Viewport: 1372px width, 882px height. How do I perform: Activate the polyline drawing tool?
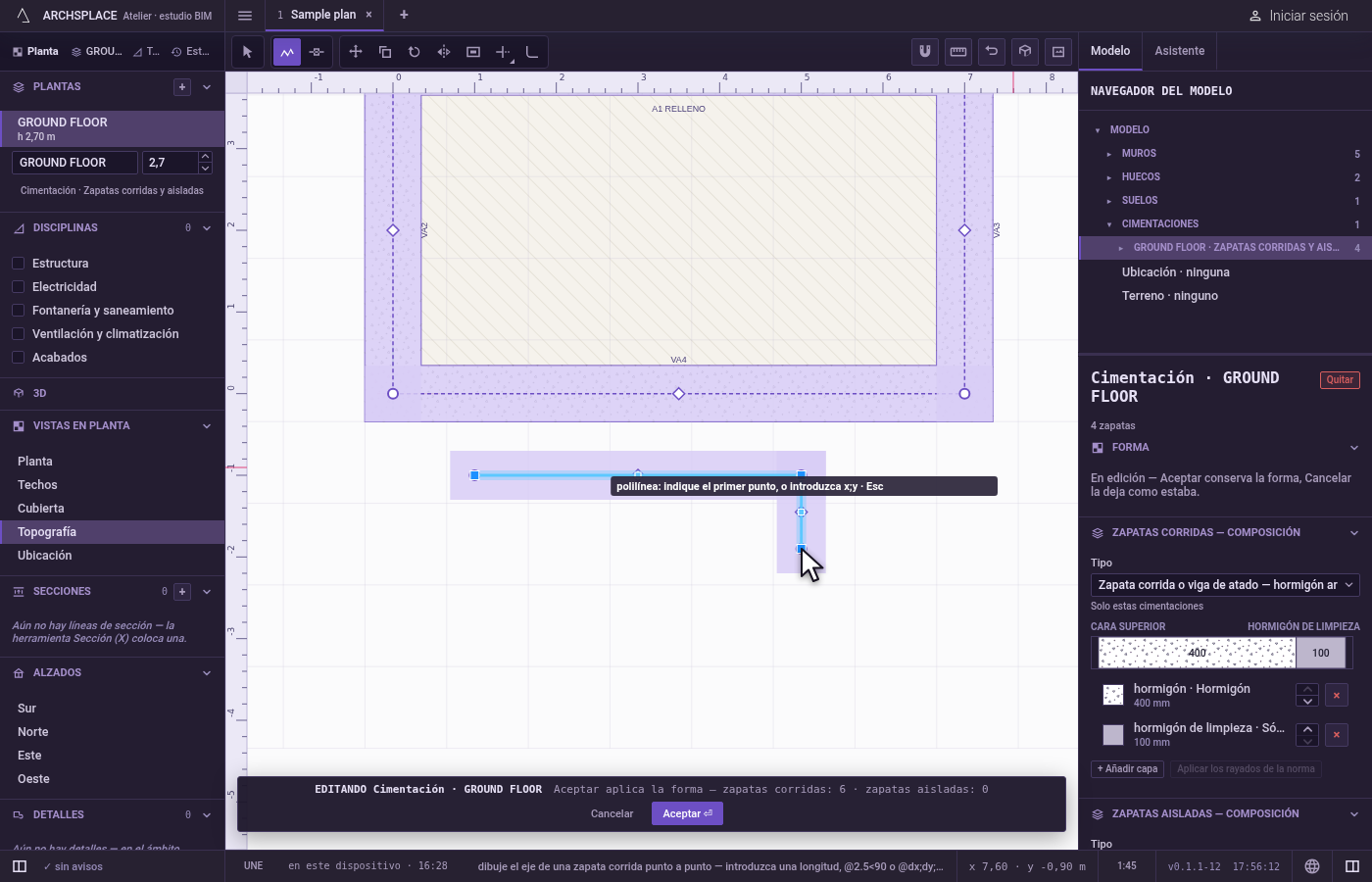(287, 52)
